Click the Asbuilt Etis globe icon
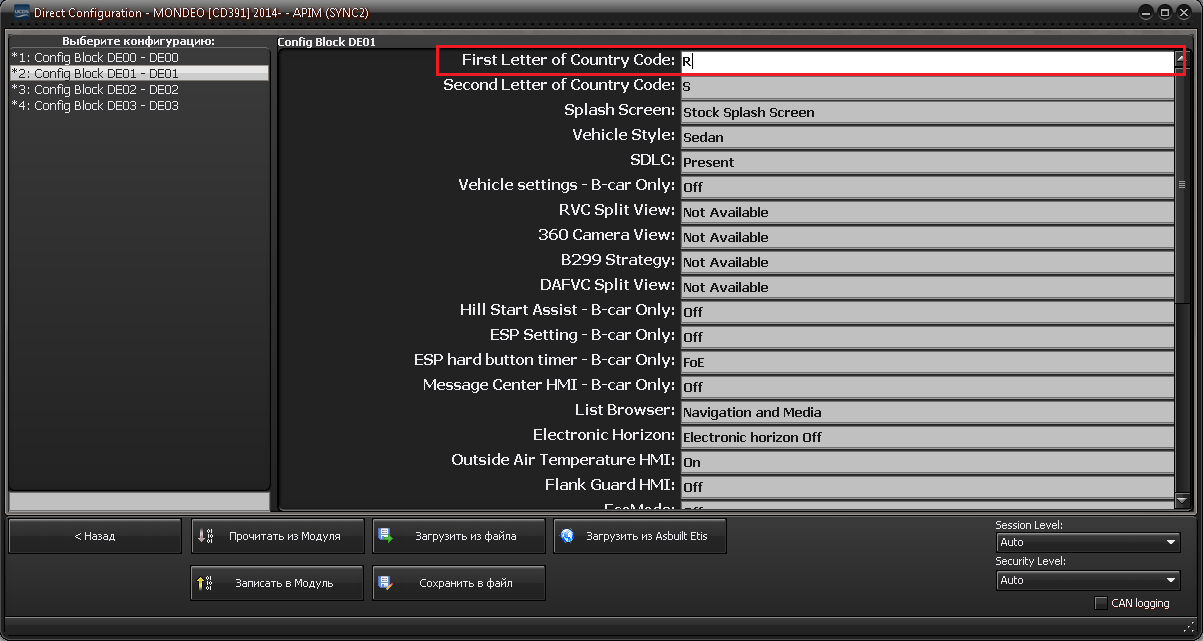The width and height of the screenshot is (1203, 641). 568,536
